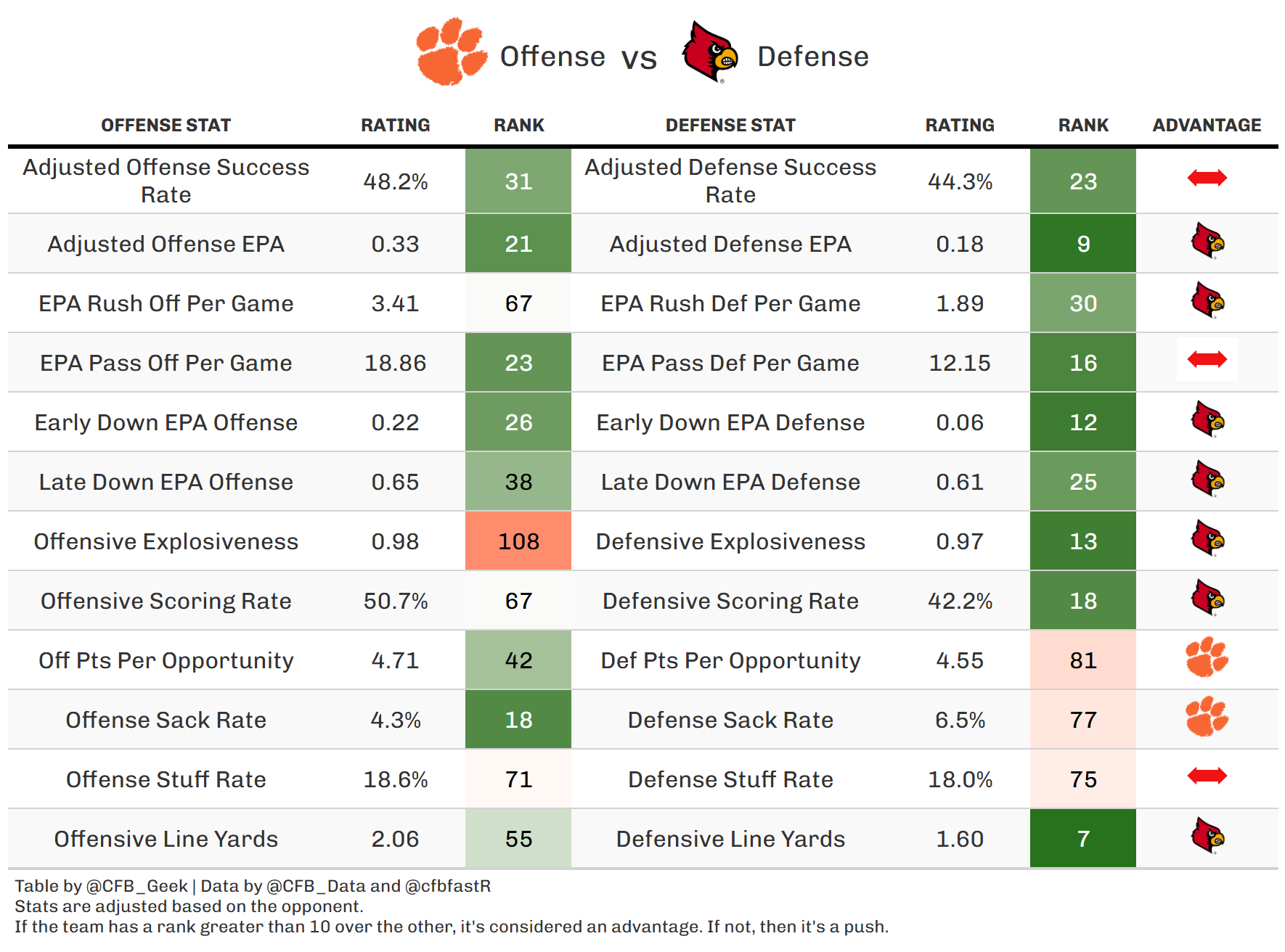The image size is (1285, 952).
Task: Select the paw icon in the Pts Per Opportunity row
Action: click(x=1207, y=657)
